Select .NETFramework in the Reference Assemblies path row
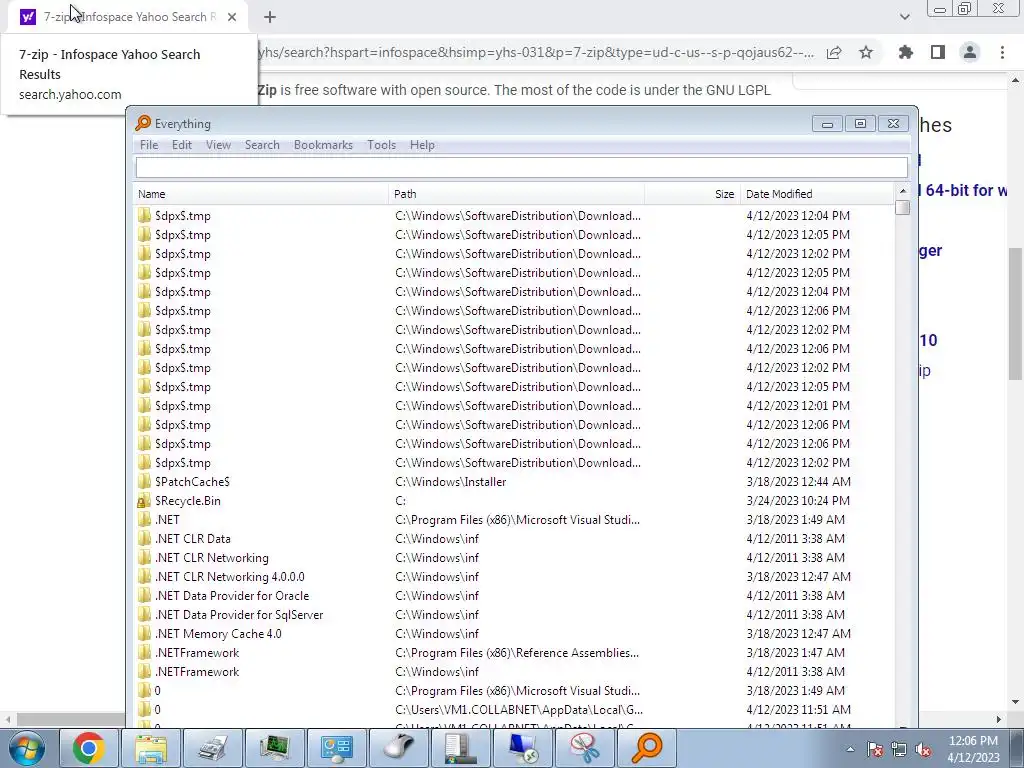Image resolution: width=1024 pixels, height=768 pixels. pos(197,652)
